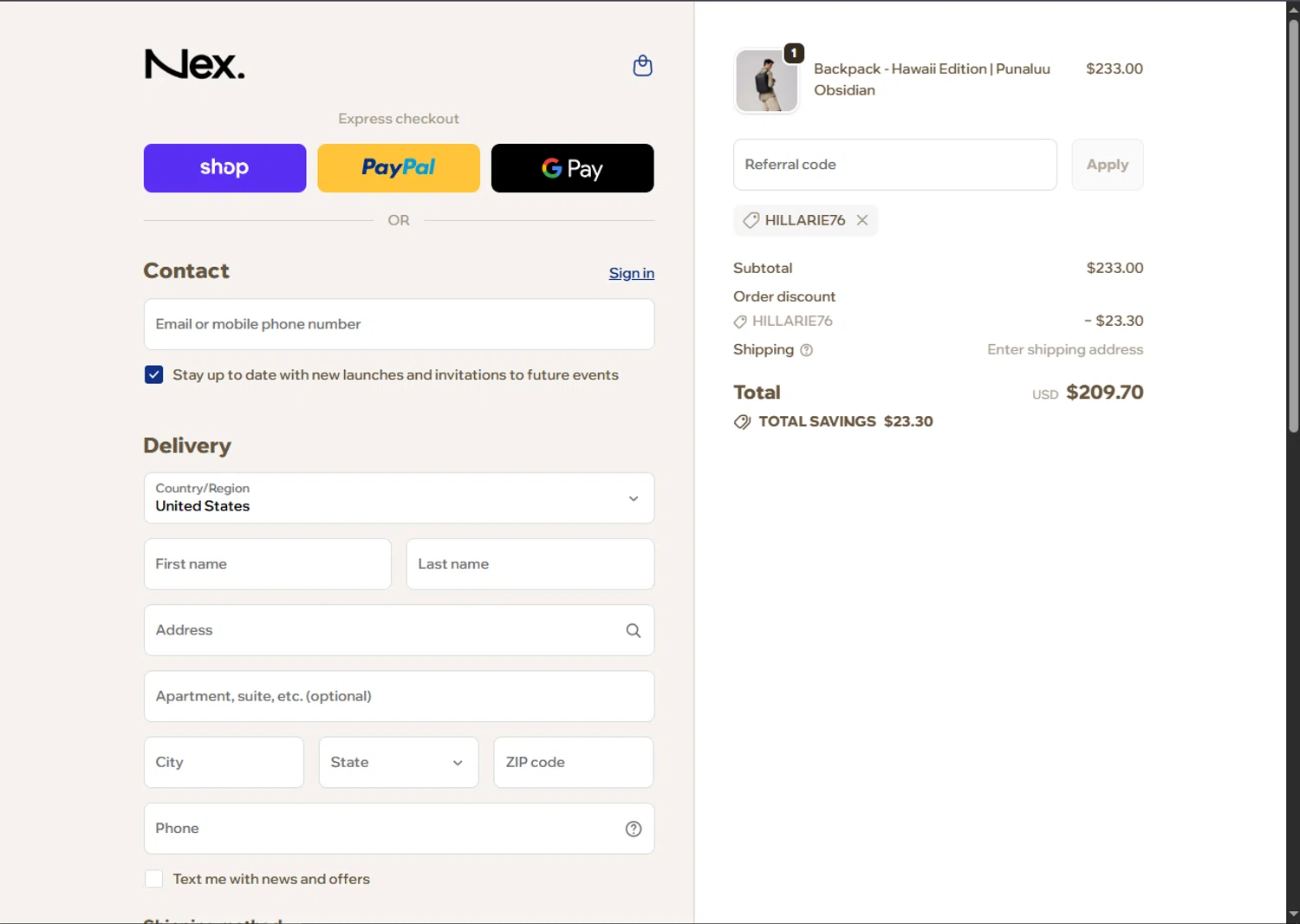
Task: Check Text me with news and offers
Action: click(x=153, y=879)
